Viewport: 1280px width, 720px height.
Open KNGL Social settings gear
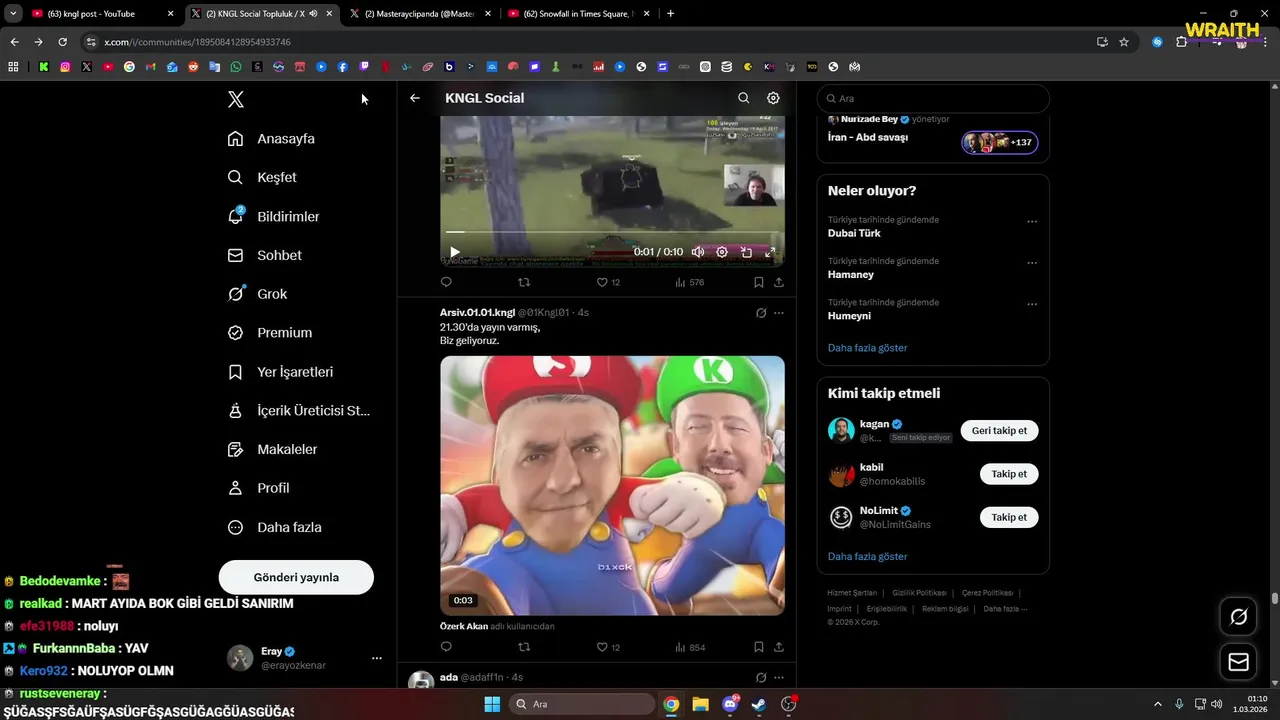click(x=773, y=98)
